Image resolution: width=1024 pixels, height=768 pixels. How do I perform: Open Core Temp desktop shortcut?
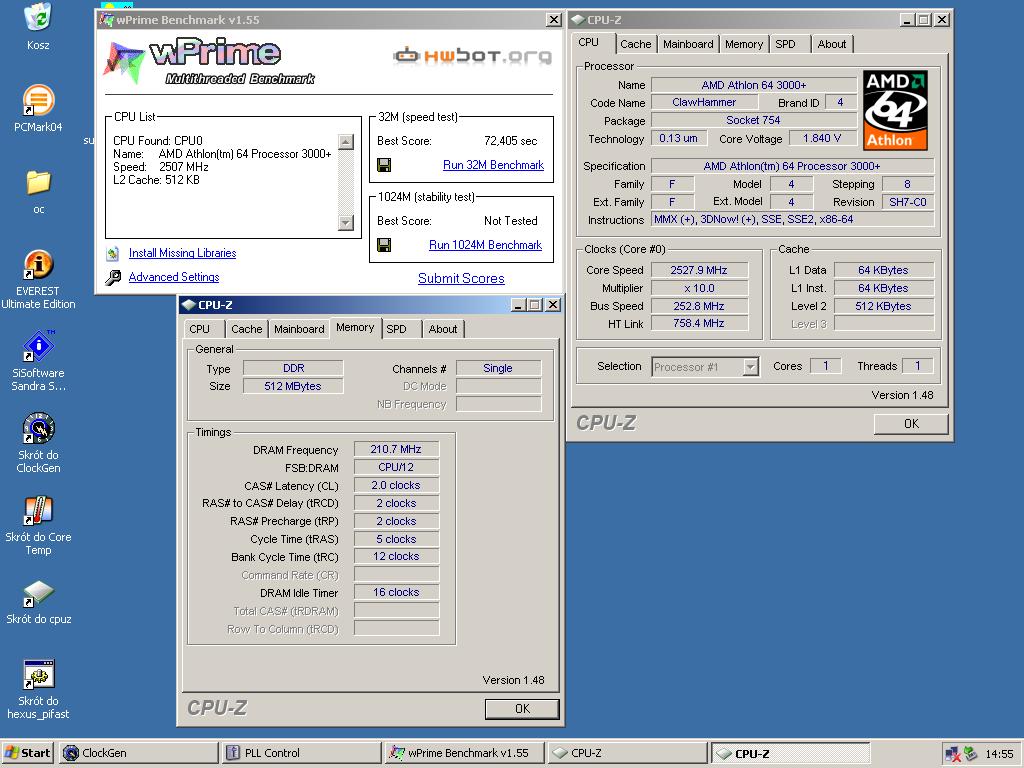pos(38,511)
